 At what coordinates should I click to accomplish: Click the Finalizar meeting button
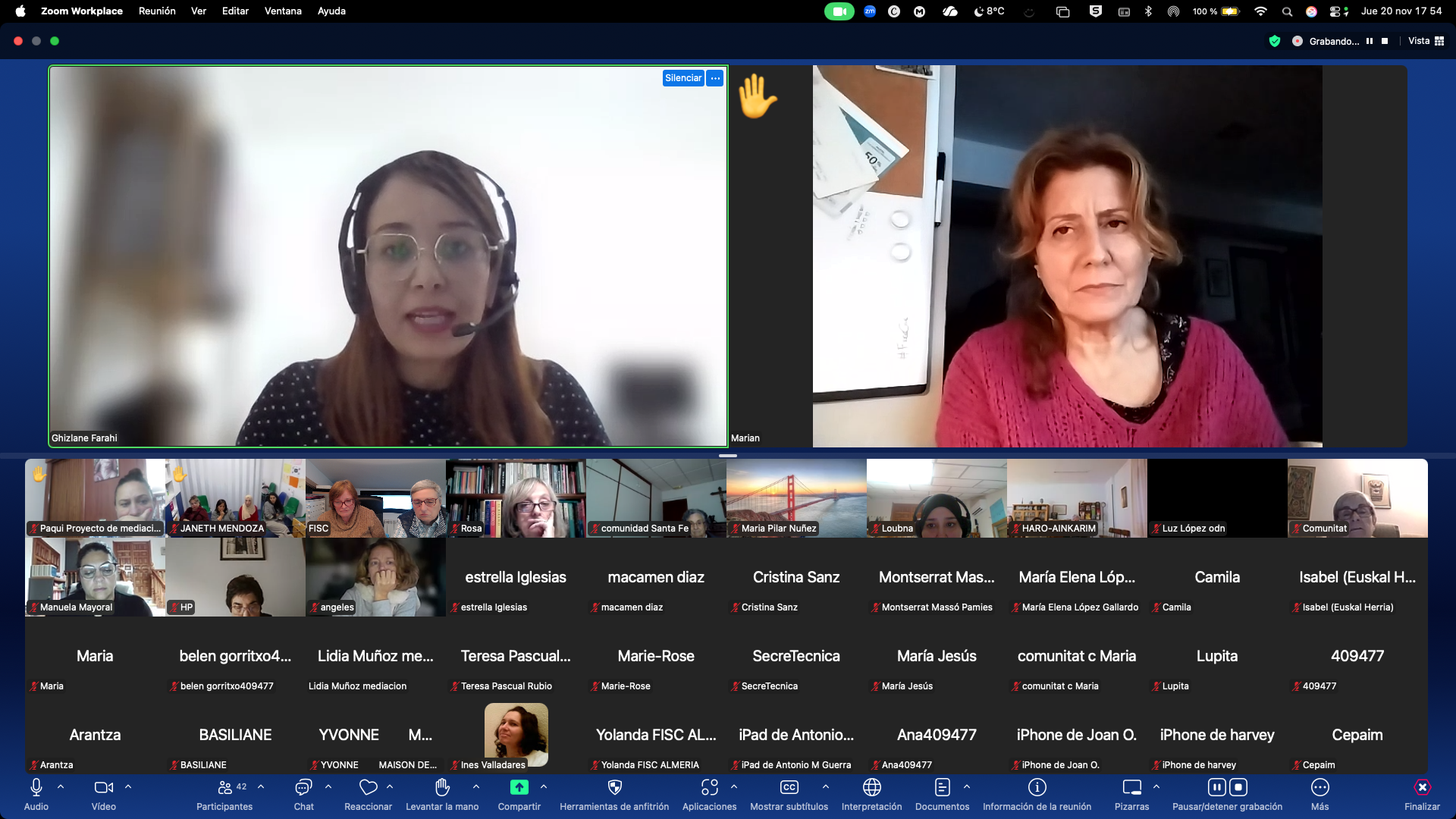click(1421, 787)
